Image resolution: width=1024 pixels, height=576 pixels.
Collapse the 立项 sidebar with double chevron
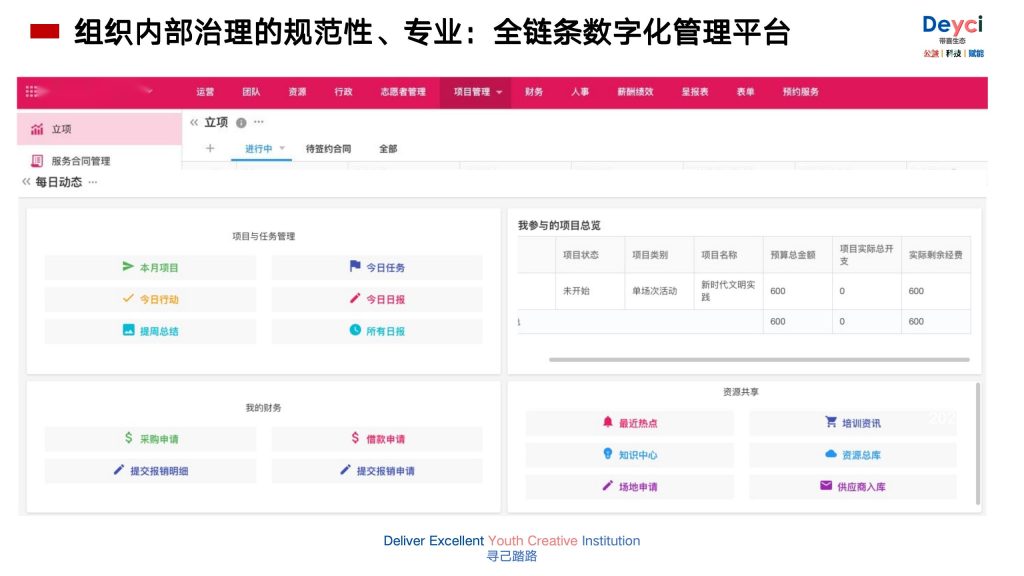pyautogui.click(x=194, y=122)
